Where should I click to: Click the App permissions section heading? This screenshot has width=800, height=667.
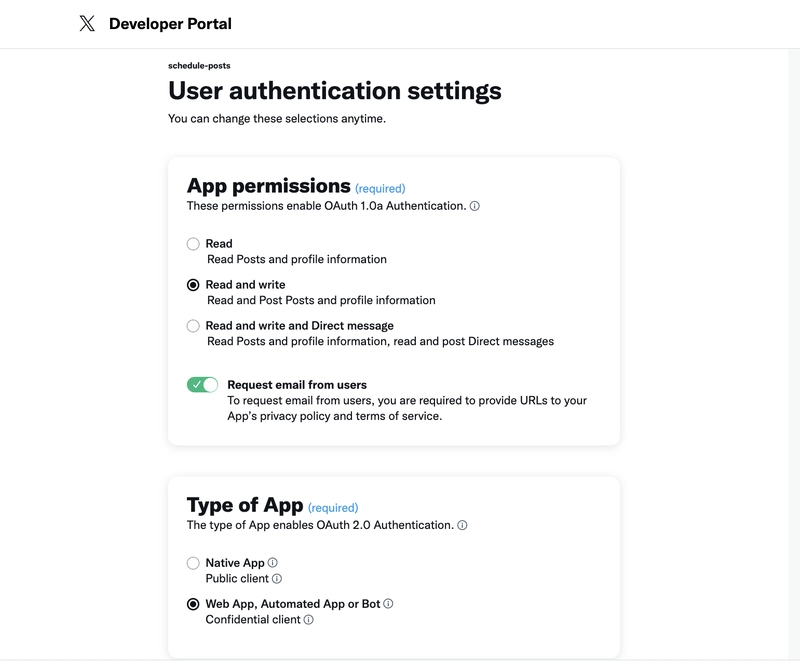pyautogui.click(x=268, y=186)
